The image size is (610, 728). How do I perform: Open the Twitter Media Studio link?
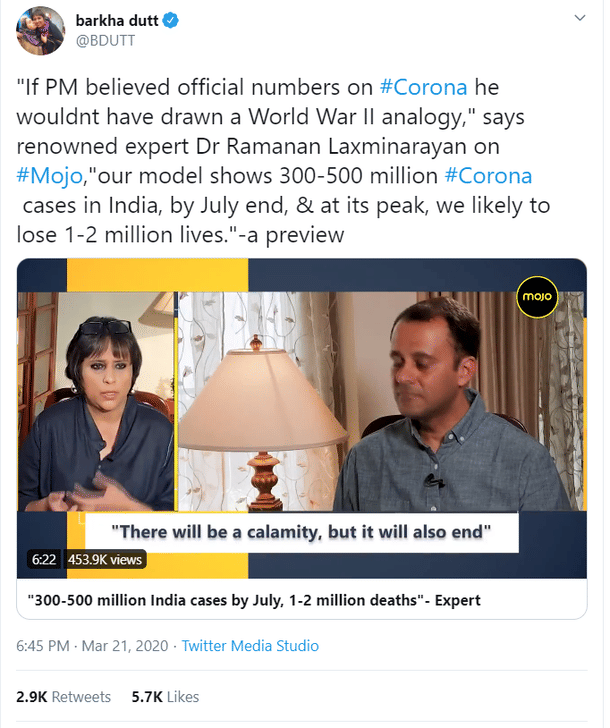coord(250,646)
